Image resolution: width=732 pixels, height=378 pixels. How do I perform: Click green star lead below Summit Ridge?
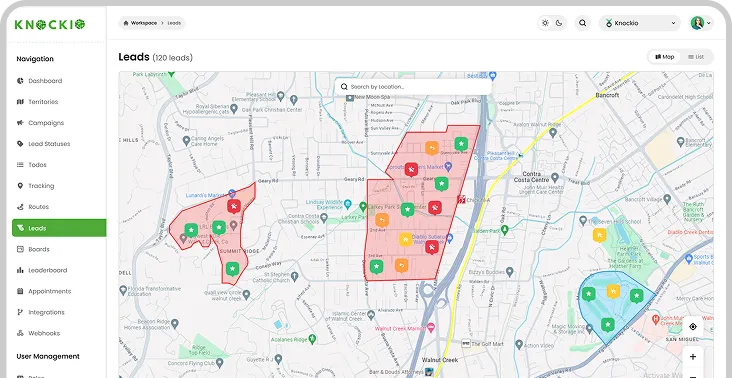point(232,269)
